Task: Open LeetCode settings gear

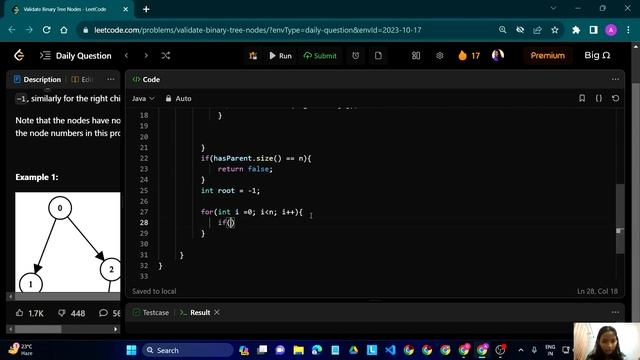Action: click(440, 56)
